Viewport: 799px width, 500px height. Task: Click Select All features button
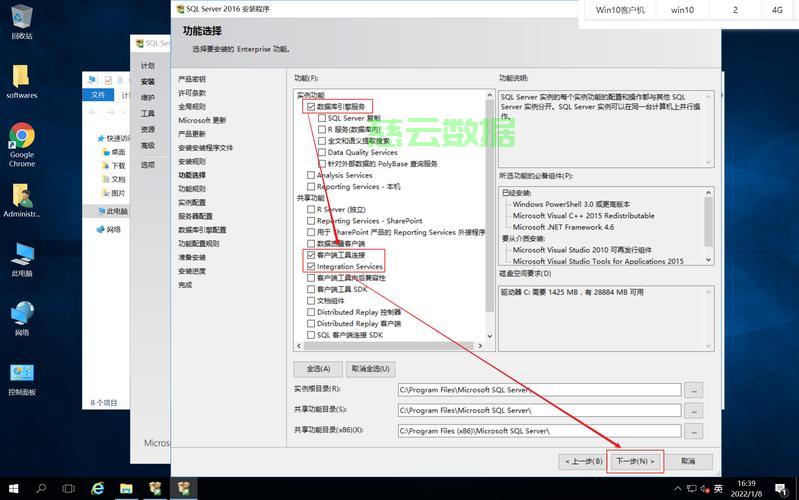[318, 369]
